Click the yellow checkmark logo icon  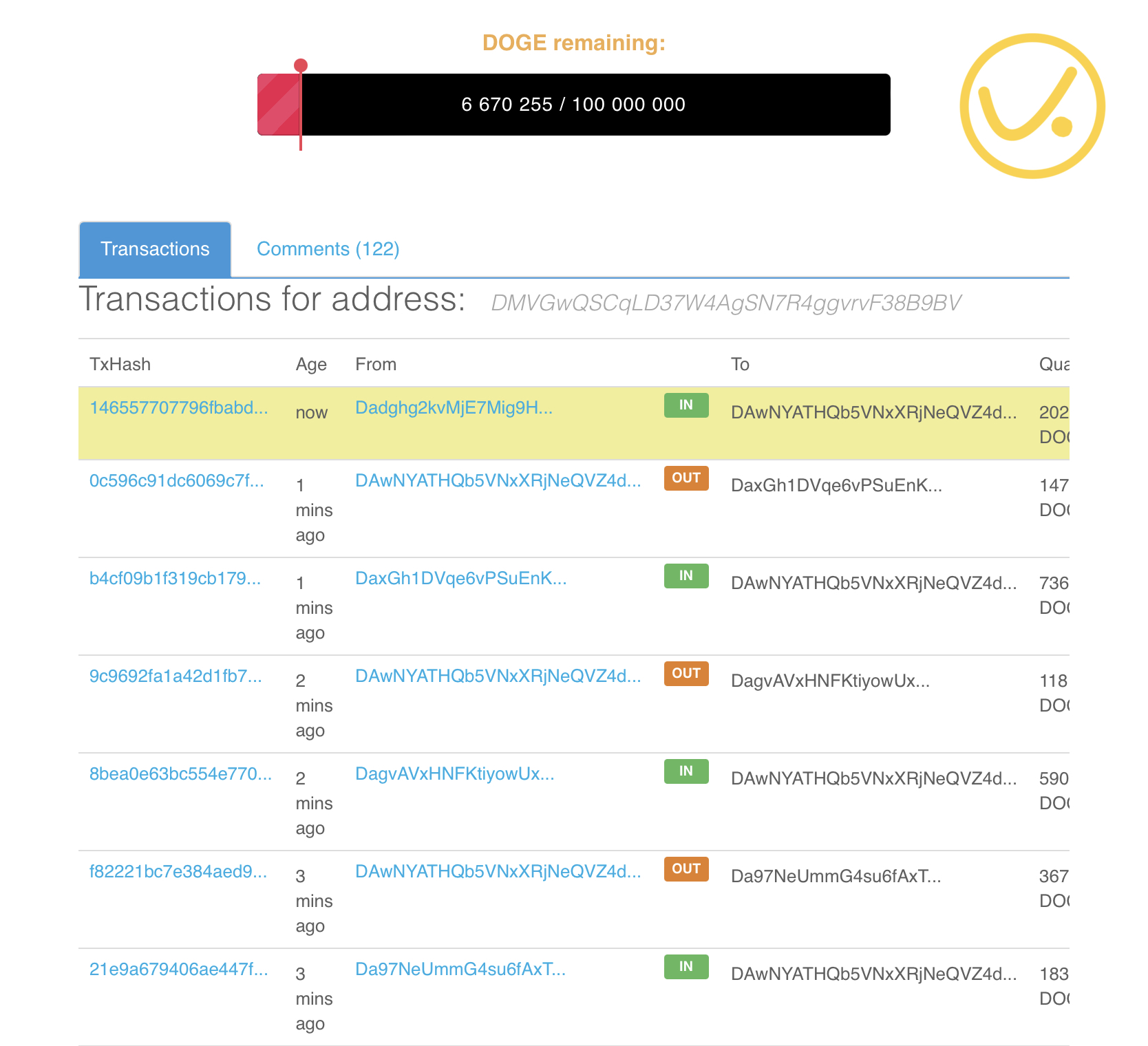tap(1032, 106)
